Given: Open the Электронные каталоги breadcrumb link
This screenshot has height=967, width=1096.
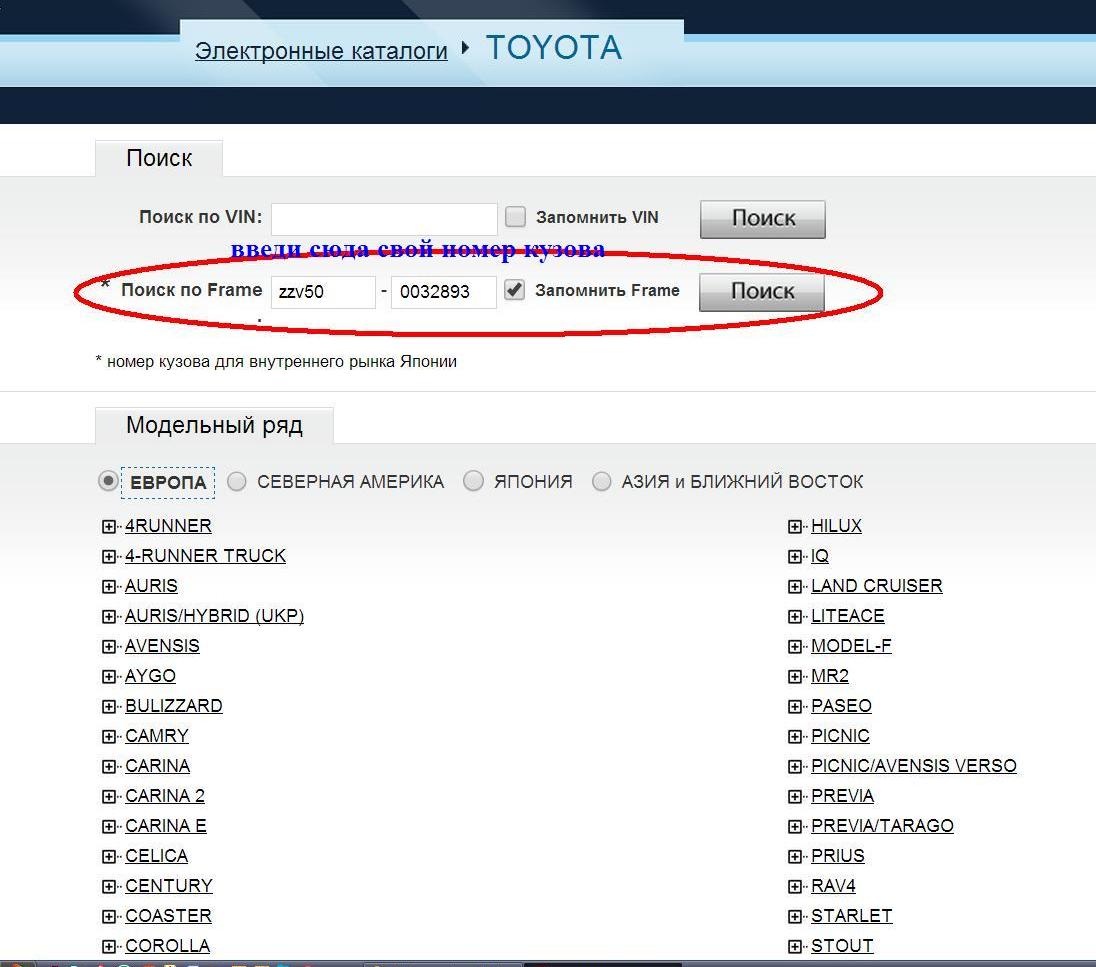Looking at the screenshot, I should [321, 51].
